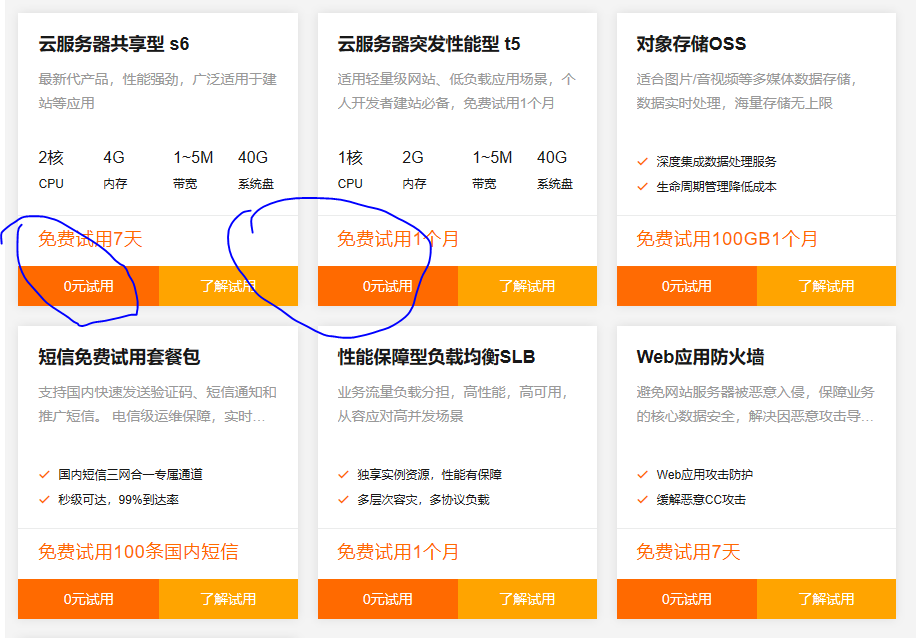Click 了解试用 for 性能保障型负载均衡SLB
Image resolution: width=916 pixels, height=638 pixels.
(528, 599)
